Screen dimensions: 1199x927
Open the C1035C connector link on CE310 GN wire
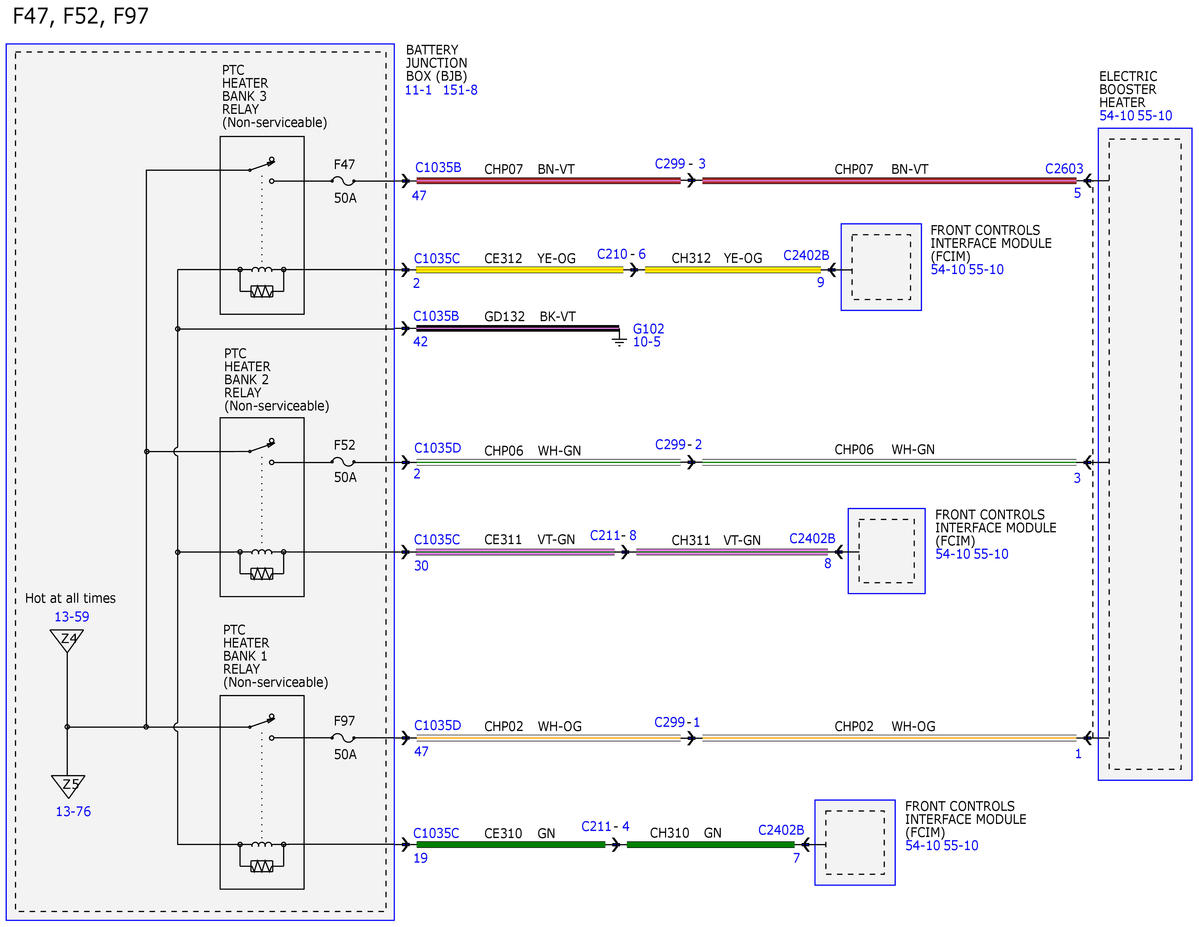coord(437,834)
